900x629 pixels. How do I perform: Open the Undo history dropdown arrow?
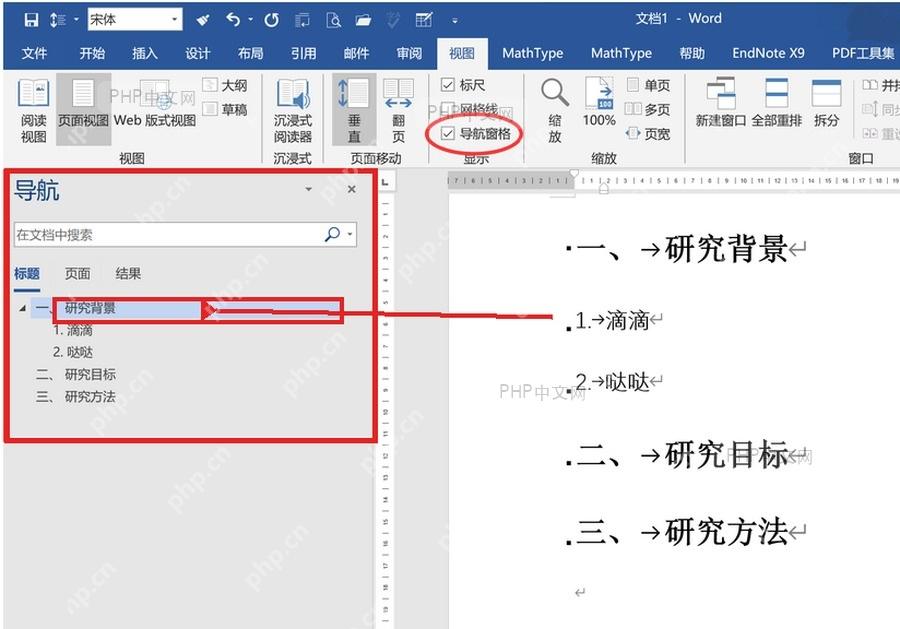(251, 20)
